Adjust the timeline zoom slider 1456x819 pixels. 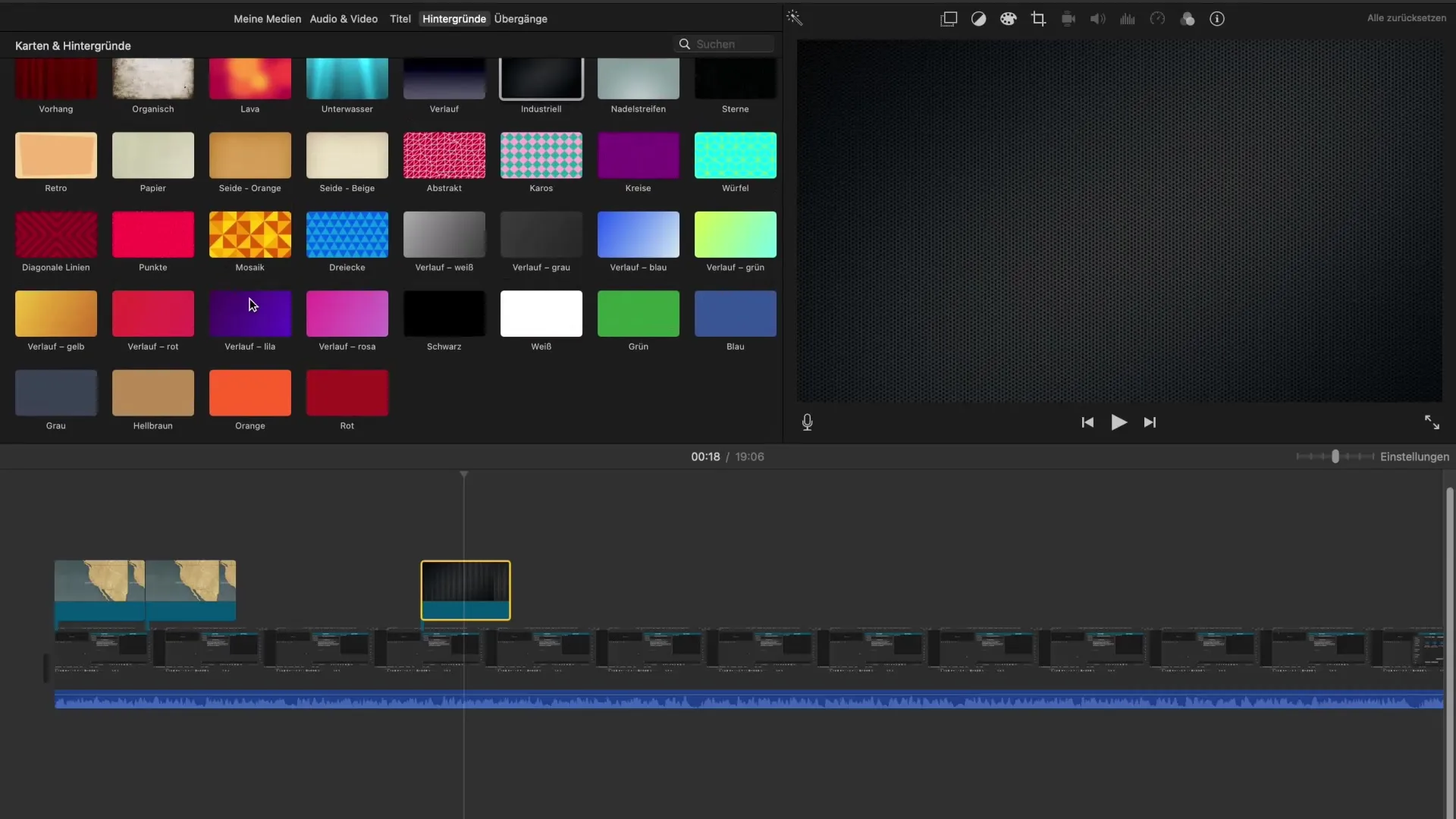(x=1335, y=457)
